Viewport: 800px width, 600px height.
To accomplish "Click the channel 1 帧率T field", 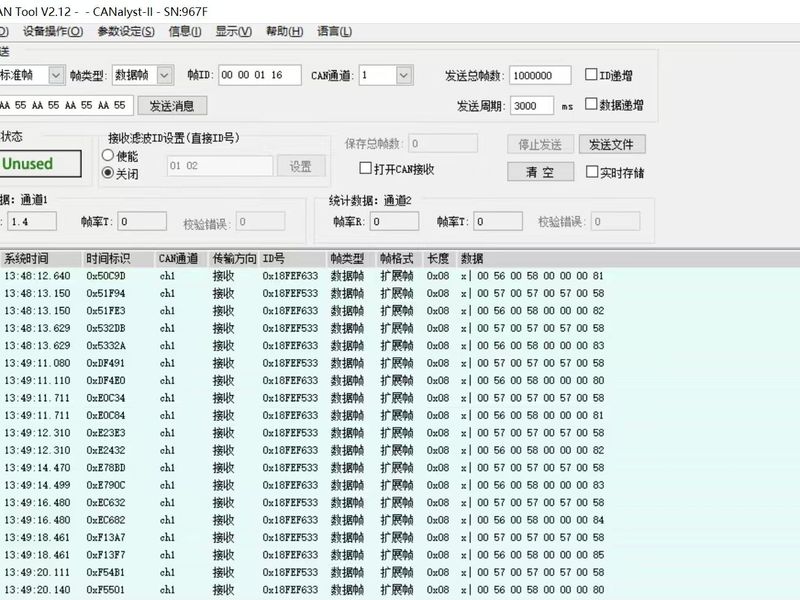I will (142, 221).
